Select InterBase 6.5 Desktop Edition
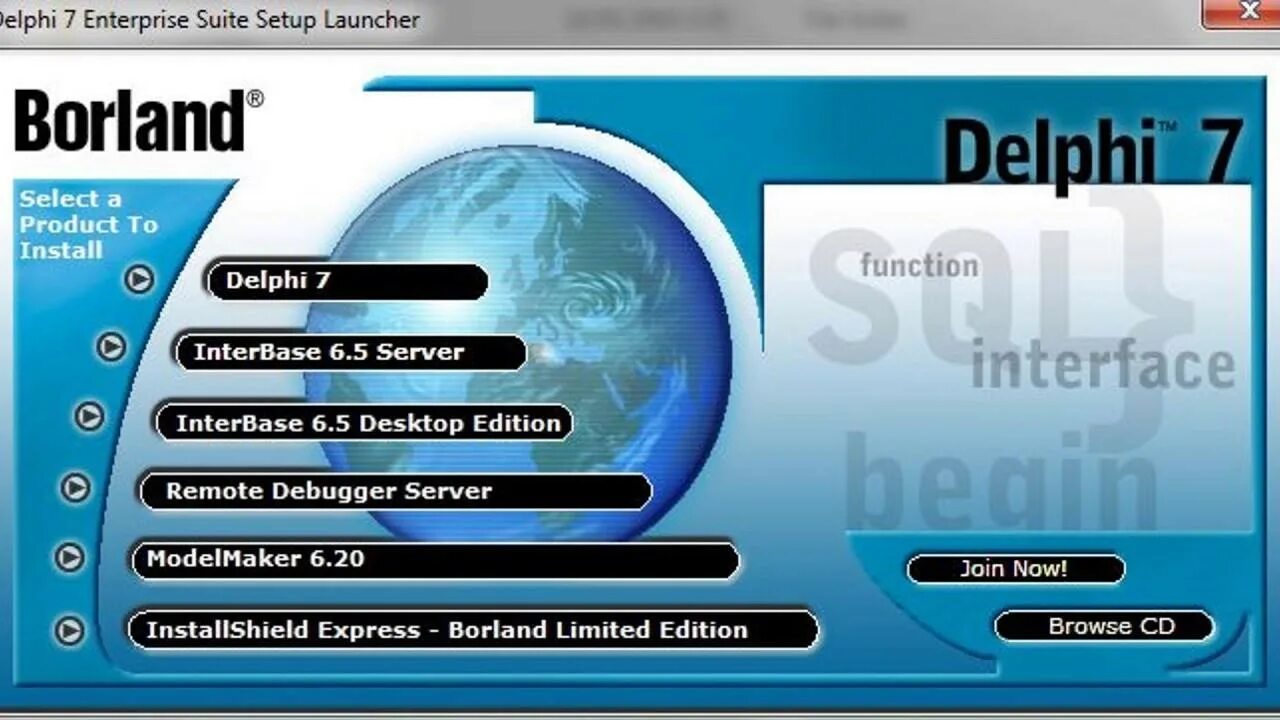This screenshot has height=720, width=1280. tap(363, 423)
